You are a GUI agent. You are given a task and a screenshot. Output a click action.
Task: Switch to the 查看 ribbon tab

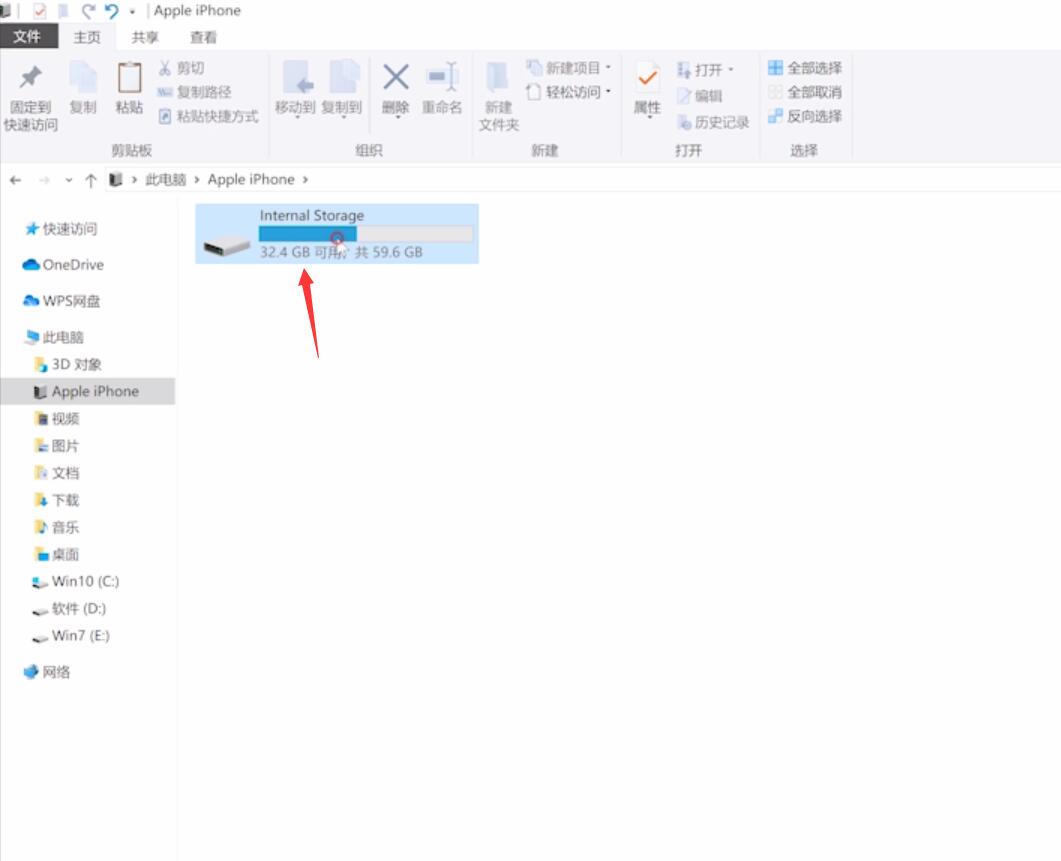coord(203,37)
